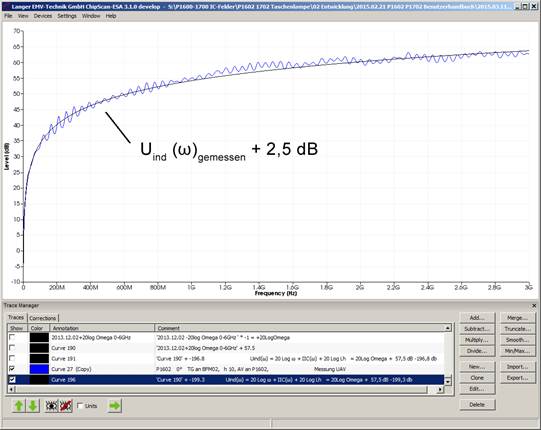The image size is (541, 430).
Task: Click the Min/Max... button
Action: 518,351
